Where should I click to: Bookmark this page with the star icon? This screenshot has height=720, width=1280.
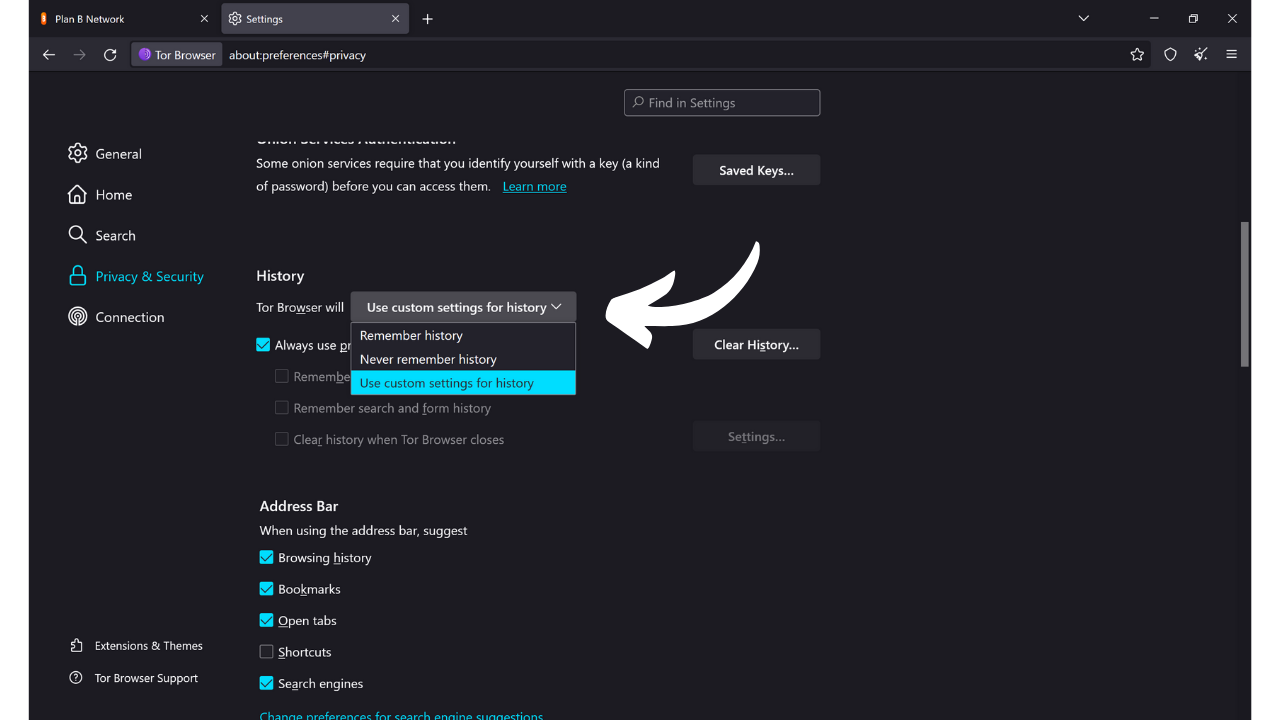pyautogui.click(x=1137, y=55)
